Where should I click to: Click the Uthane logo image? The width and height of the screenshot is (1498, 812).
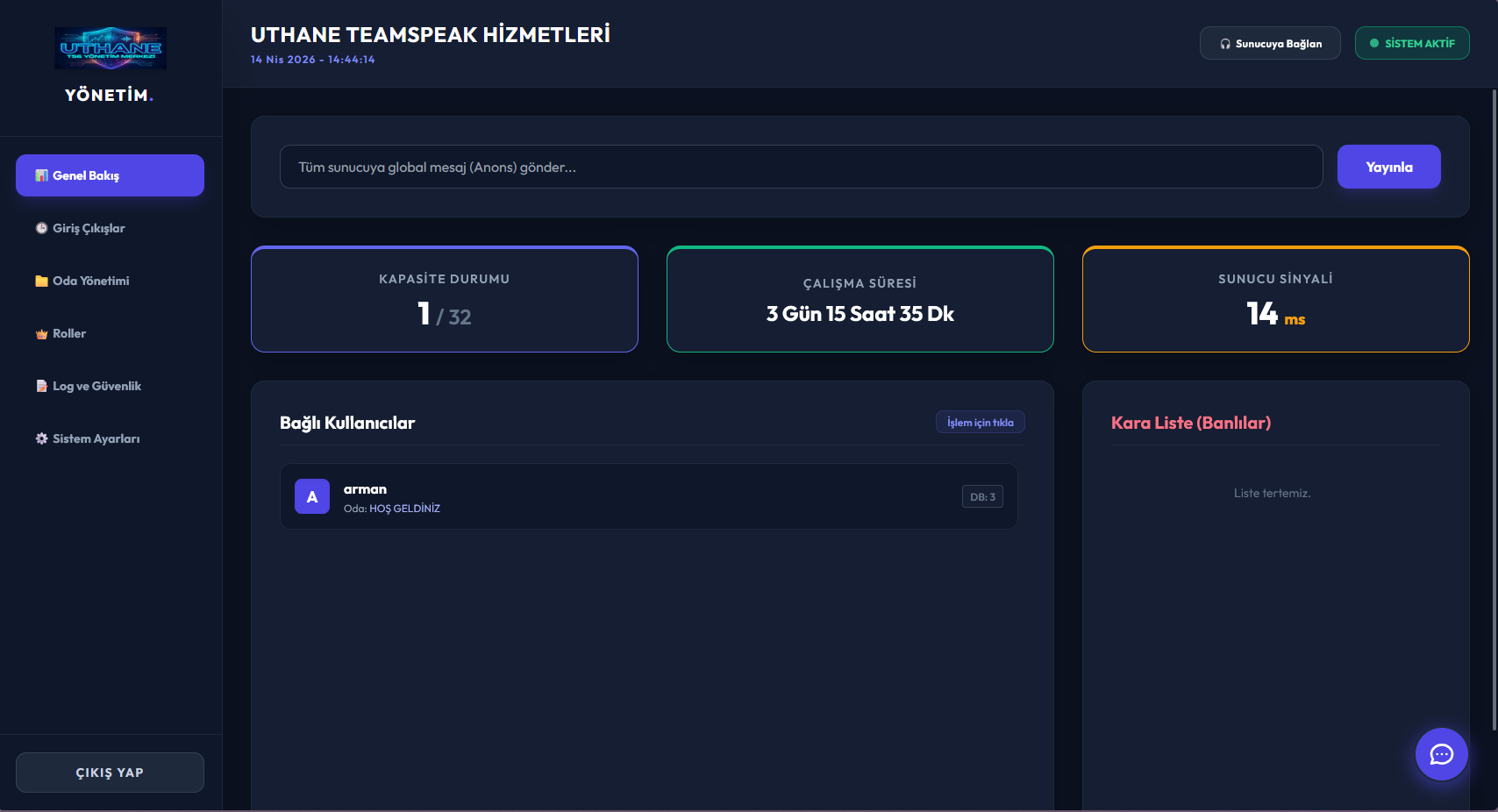(111, 48)
